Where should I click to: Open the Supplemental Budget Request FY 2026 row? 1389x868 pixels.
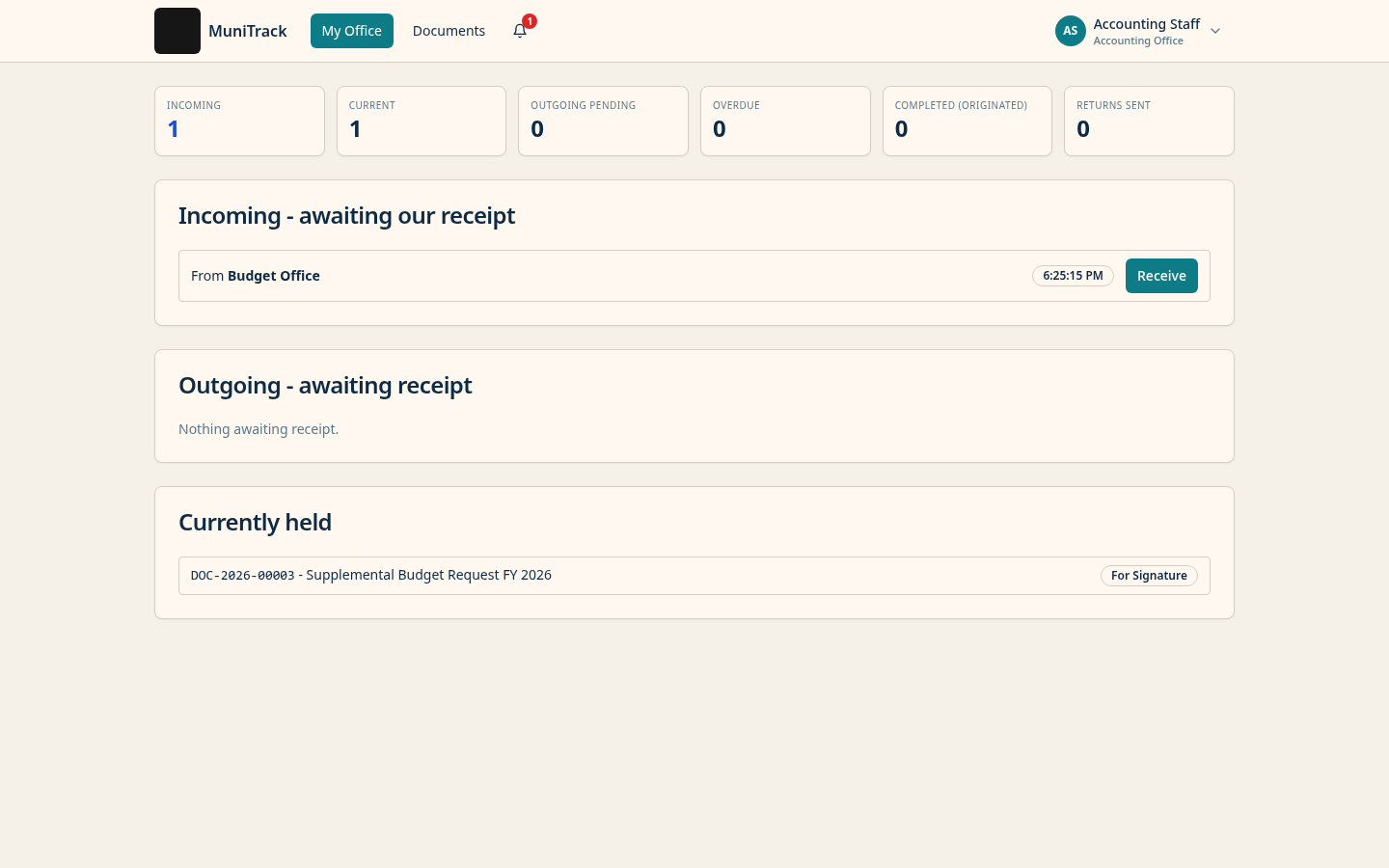[694, 576]
